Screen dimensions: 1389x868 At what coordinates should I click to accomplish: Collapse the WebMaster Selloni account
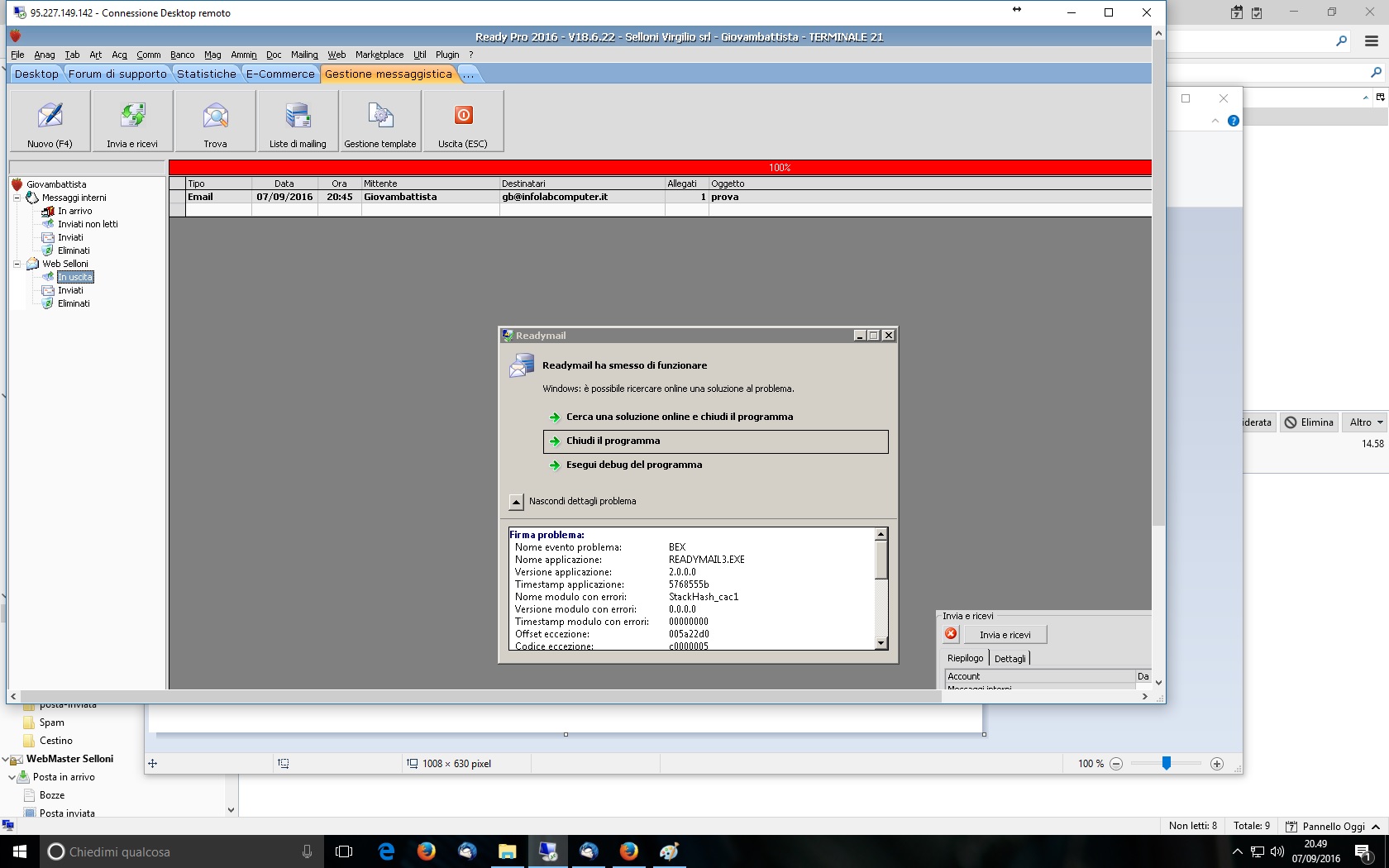(6, 759)
